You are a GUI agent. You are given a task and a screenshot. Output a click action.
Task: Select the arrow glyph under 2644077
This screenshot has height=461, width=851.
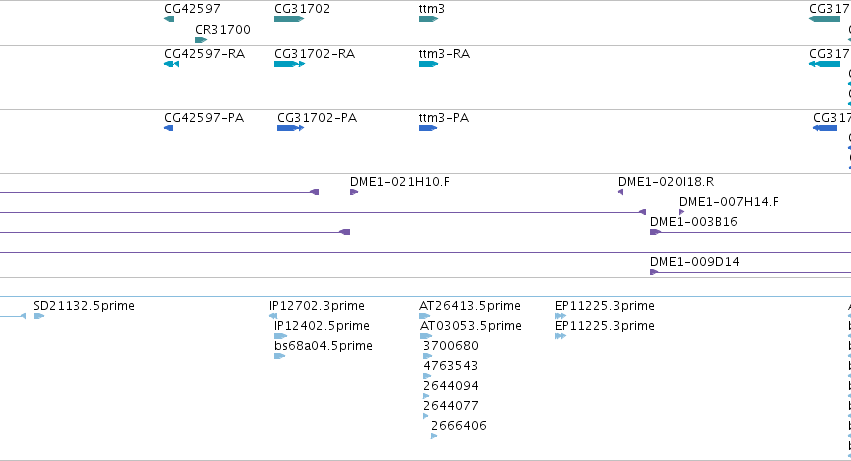(x=426, y=416)
